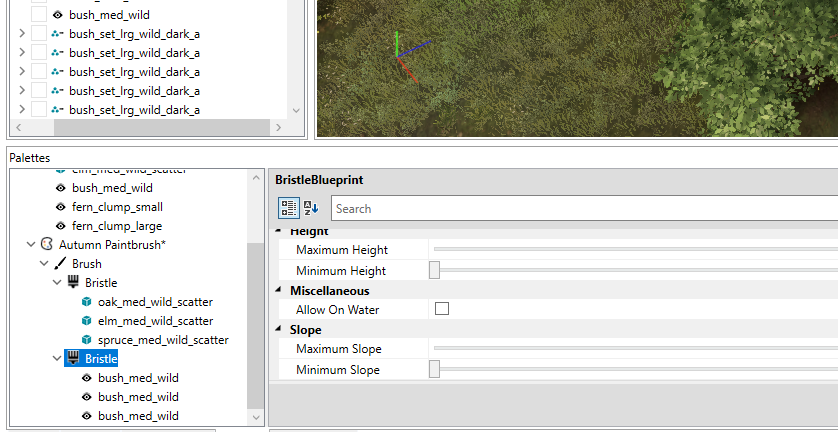Click the red axis of the viewport gizmo
This screenshot has height=432, width=838.
coord(407,70)
